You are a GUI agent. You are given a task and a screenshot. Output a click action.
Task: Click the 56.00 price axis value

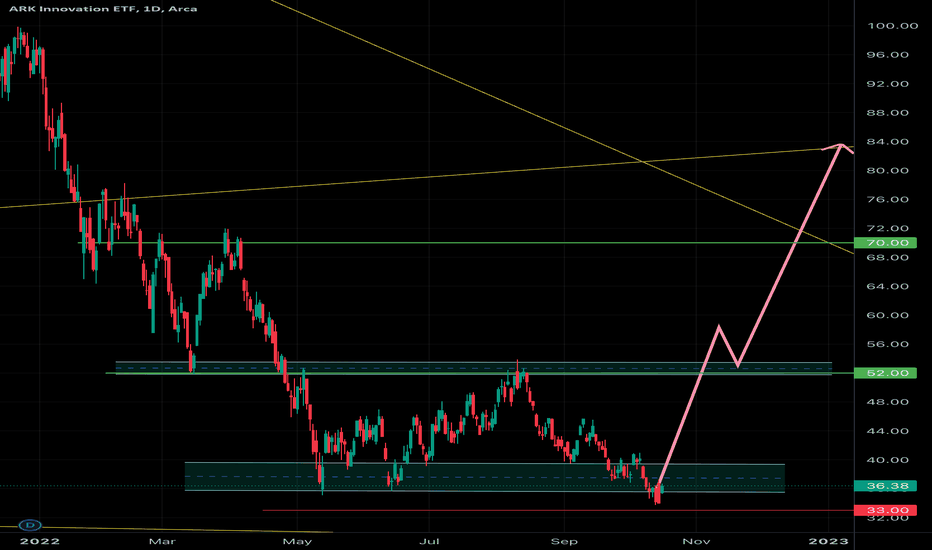888,344
